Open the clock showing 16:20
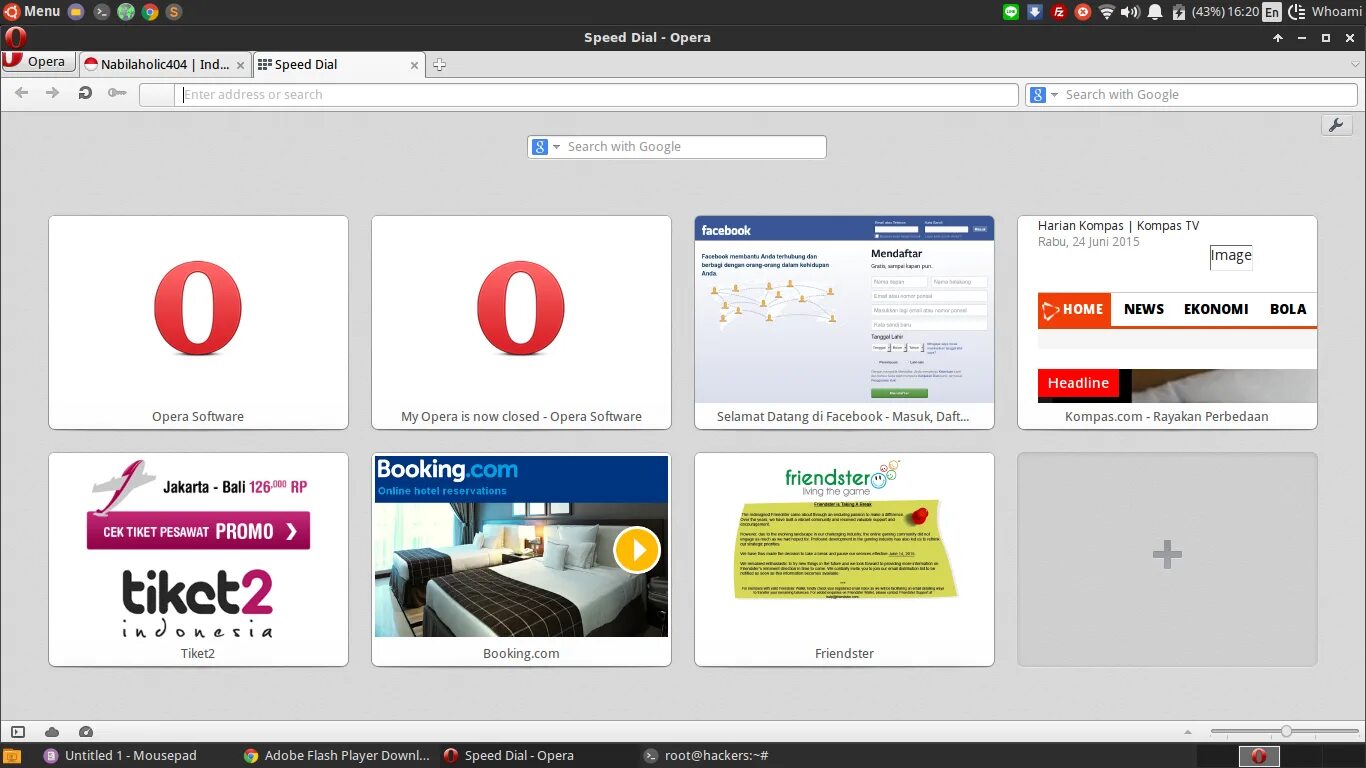1366x768 pixels. [1243, 12]
